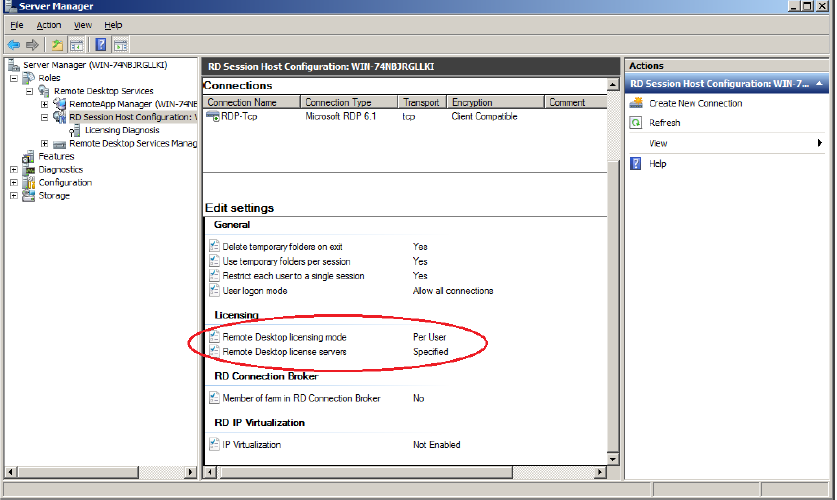Click the Comment column header
837x500 pixels.
[x=576, y=102]
